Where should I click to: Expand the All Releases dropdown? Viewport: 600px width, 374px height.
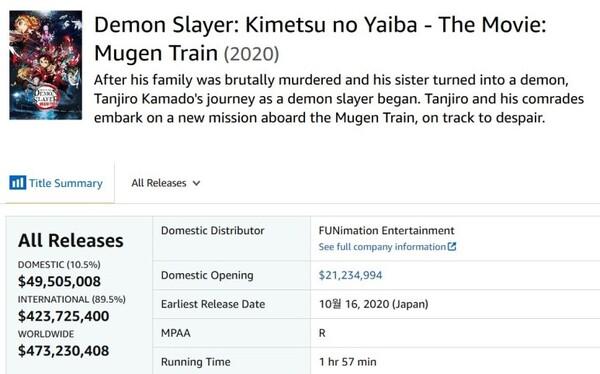coord(165,183)
